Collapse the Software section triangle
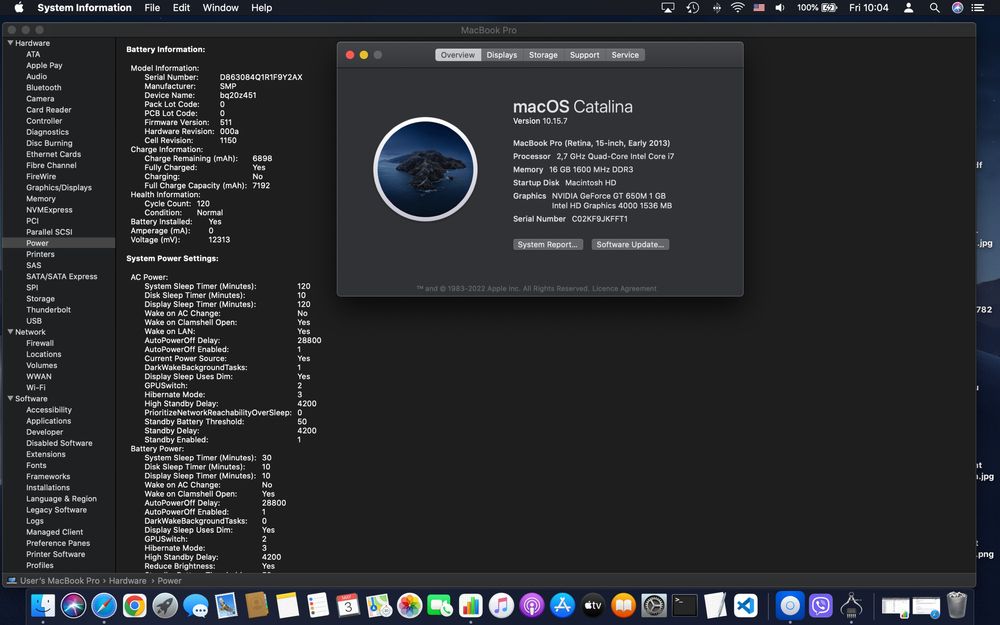 (x=10, y=398)
